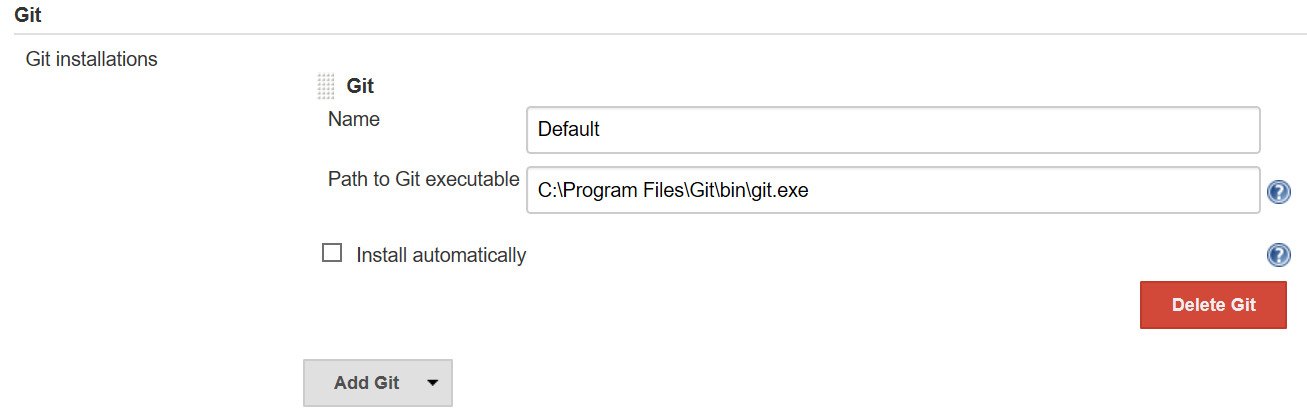Enable the Install automatically checkbox

[x=332, y=253]
